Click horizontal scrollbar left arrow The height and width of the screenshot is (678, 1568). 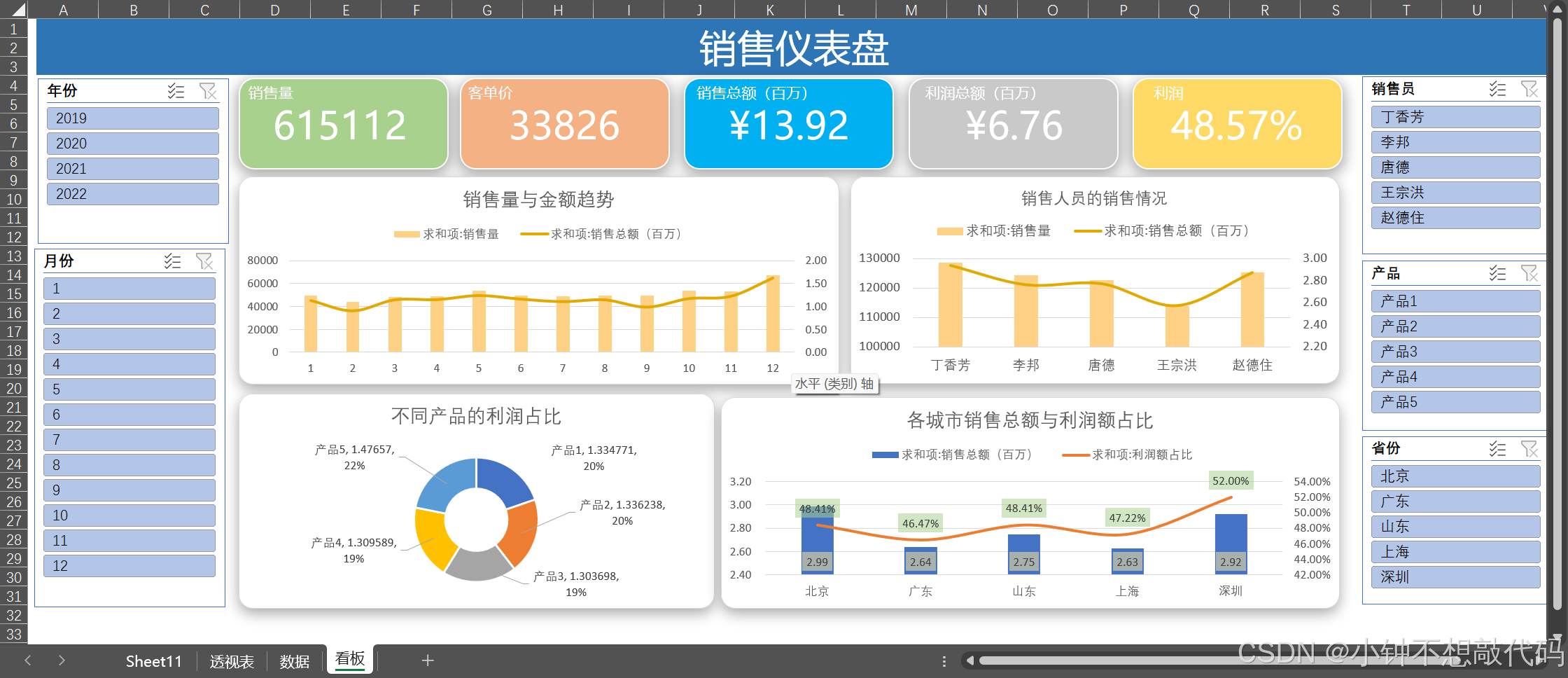(969, 660)
